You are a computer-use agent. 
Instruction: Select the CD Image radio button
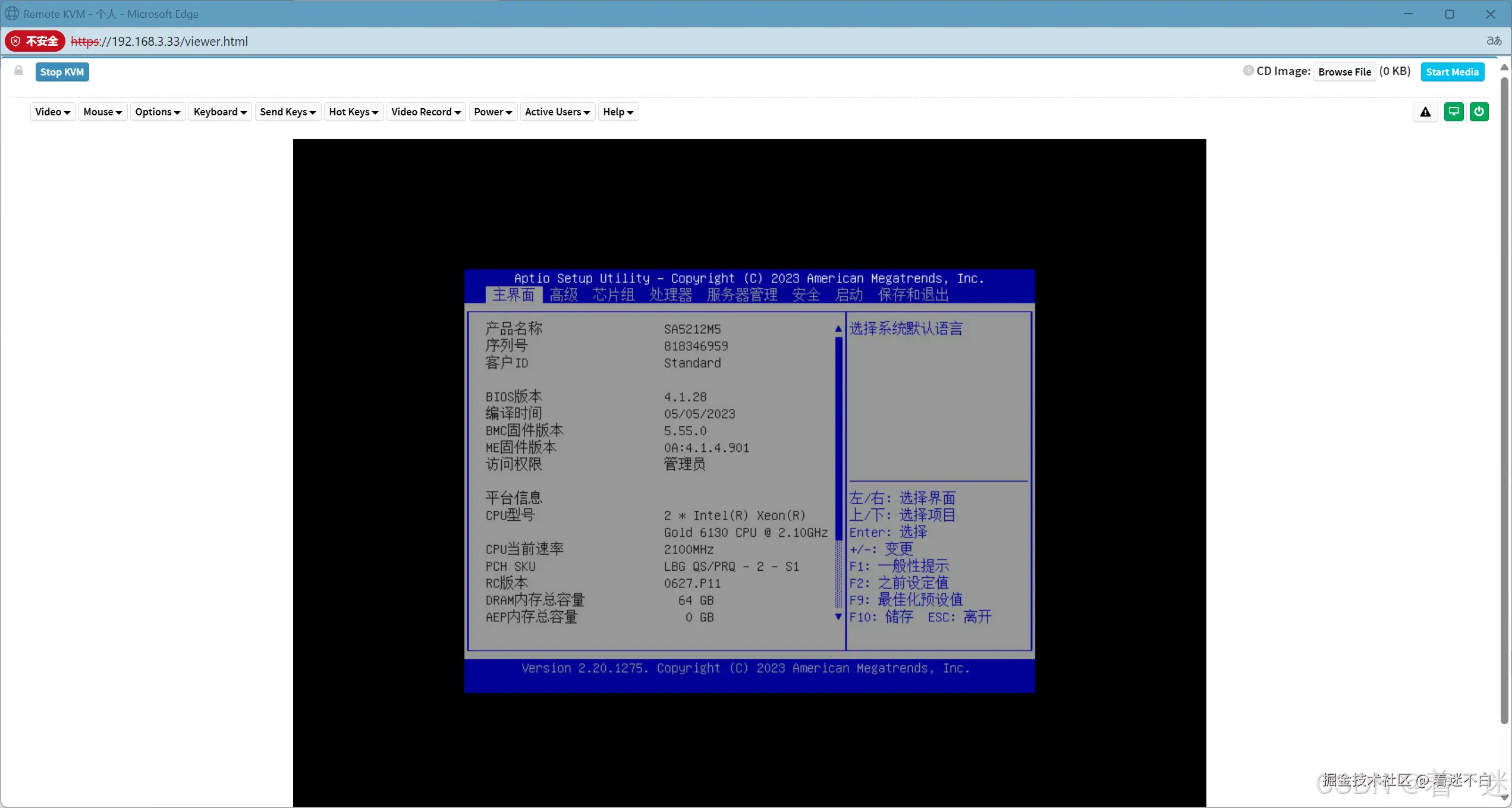coord(1248,71)
